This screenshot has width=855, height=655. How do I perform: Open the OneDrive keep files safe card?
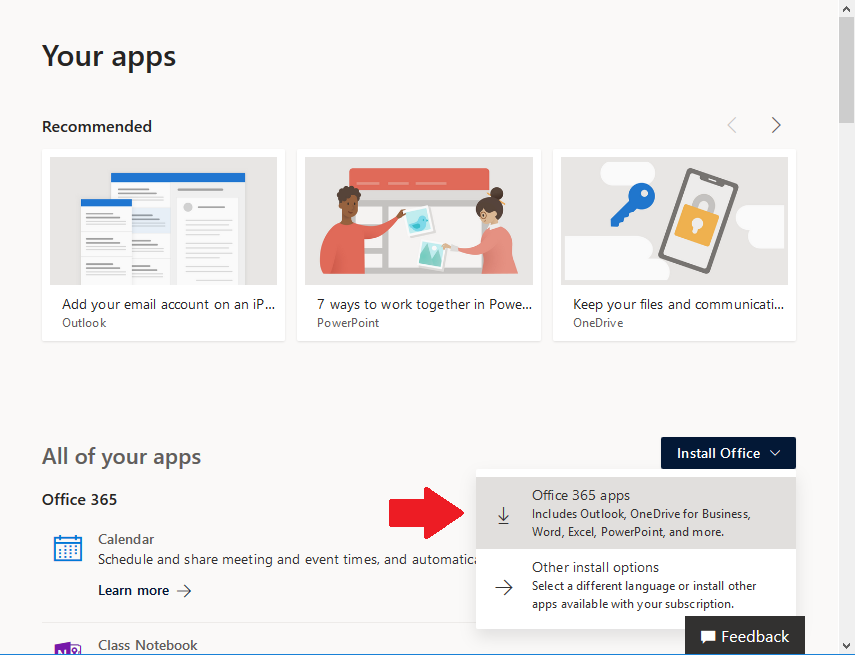point(674,245)
